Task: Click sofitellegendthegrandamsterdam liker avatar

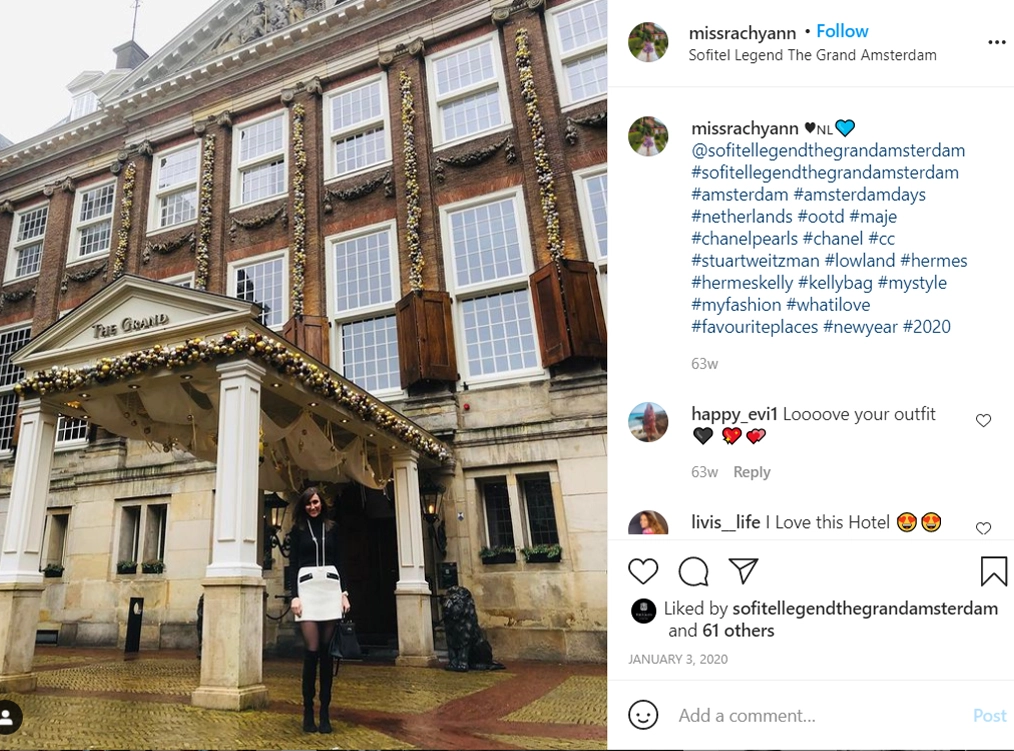Action: point(643,611)
